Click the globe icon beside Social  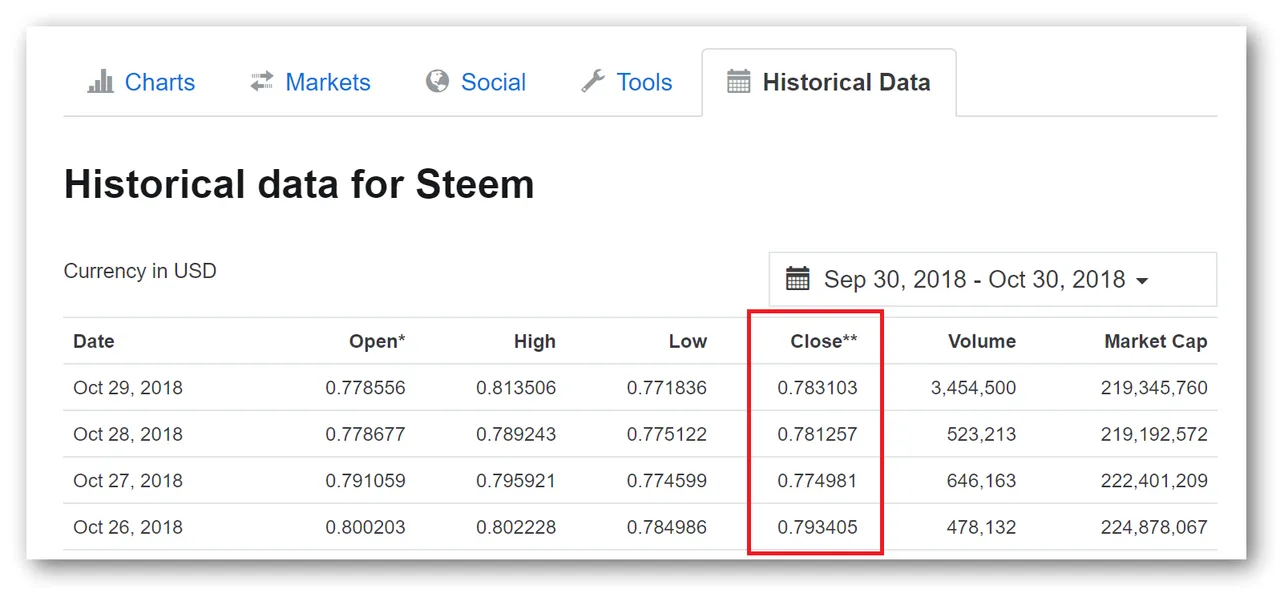tap(437, 81)
